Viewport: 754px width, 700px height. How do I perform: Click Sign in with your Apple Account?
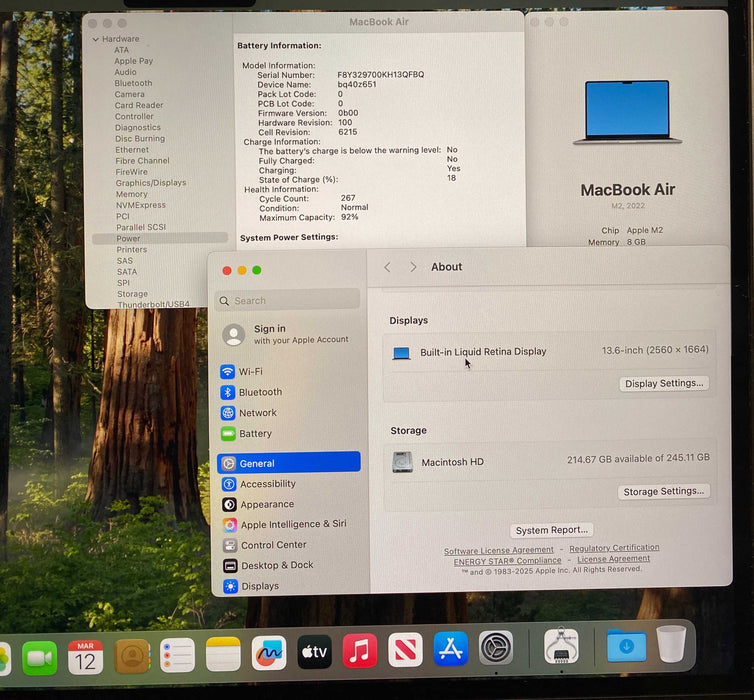286,334
